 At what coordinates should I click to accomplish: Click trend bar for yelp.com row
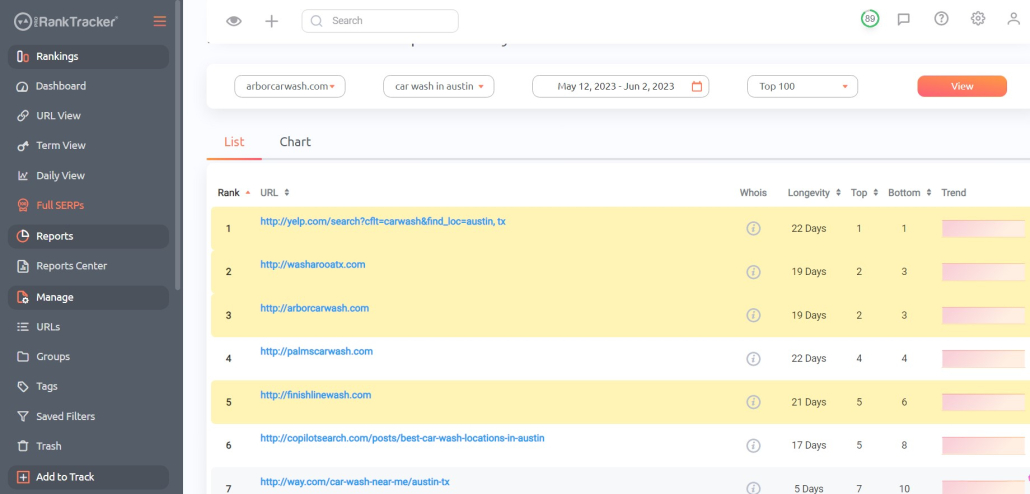[x=983, y=229]
